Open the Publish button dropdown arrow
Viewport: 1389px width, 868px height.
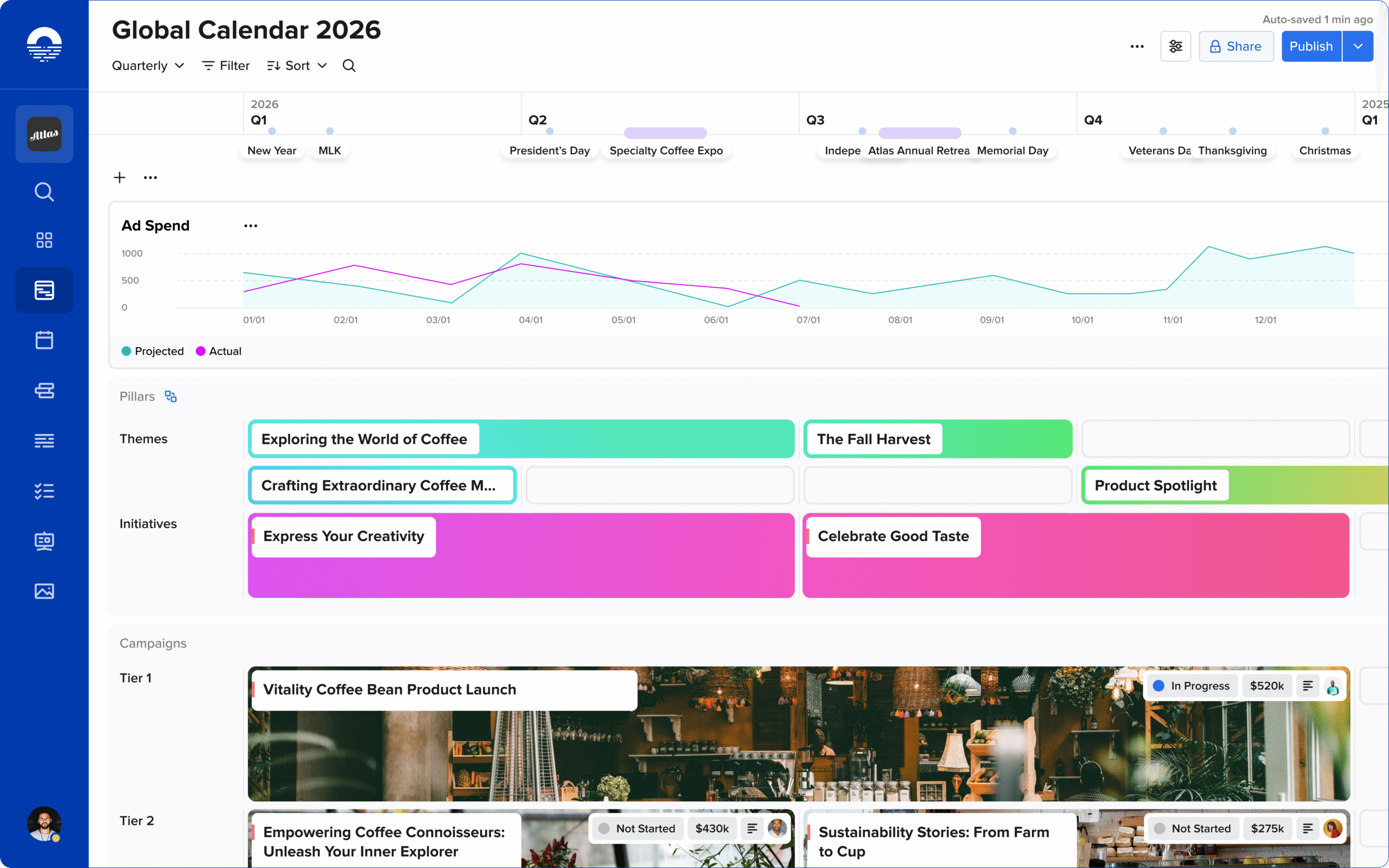tap(1358, 46)
